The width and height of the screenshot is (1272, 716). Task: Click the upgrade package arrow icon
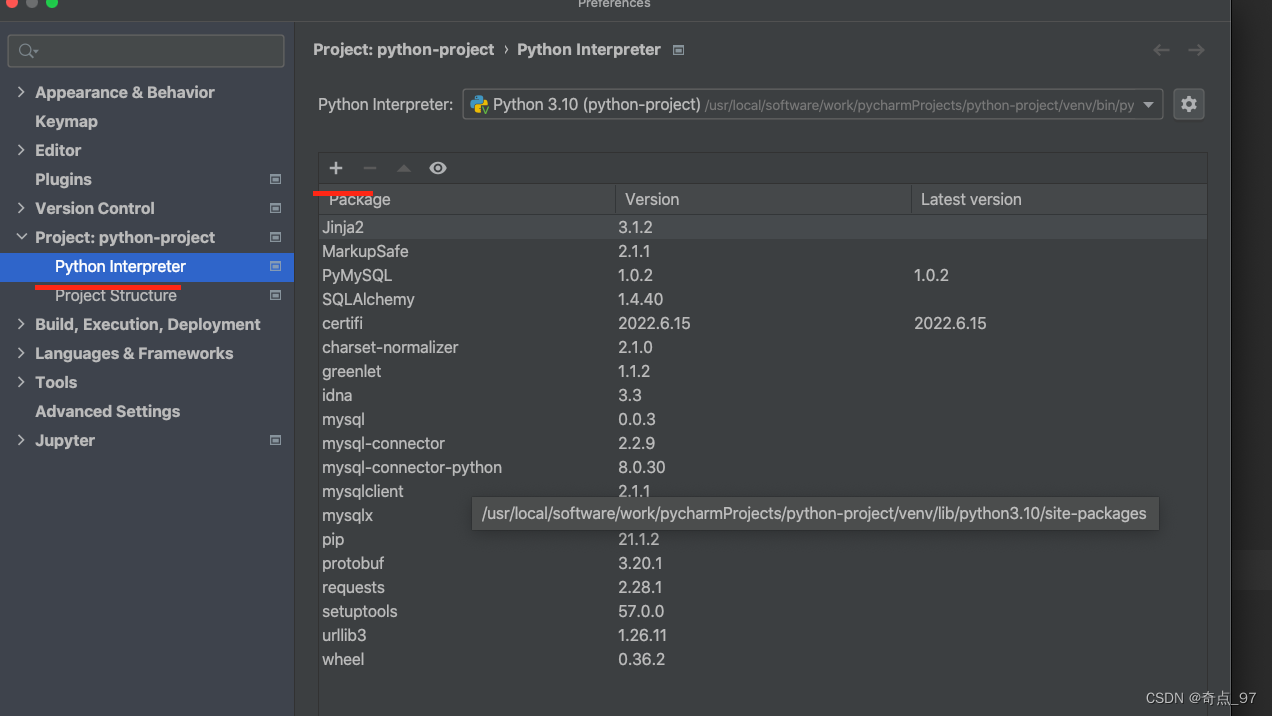pyautogui.click(x=404, y=168)
